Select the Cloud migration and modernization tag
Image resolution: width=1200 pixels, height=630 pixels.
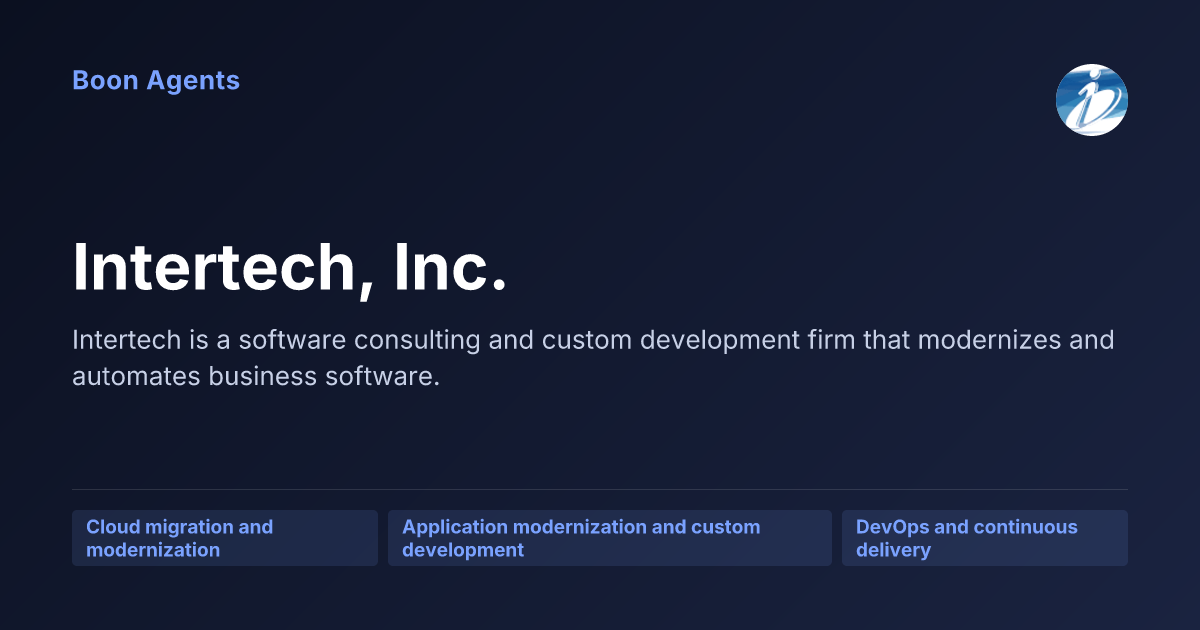225,538
